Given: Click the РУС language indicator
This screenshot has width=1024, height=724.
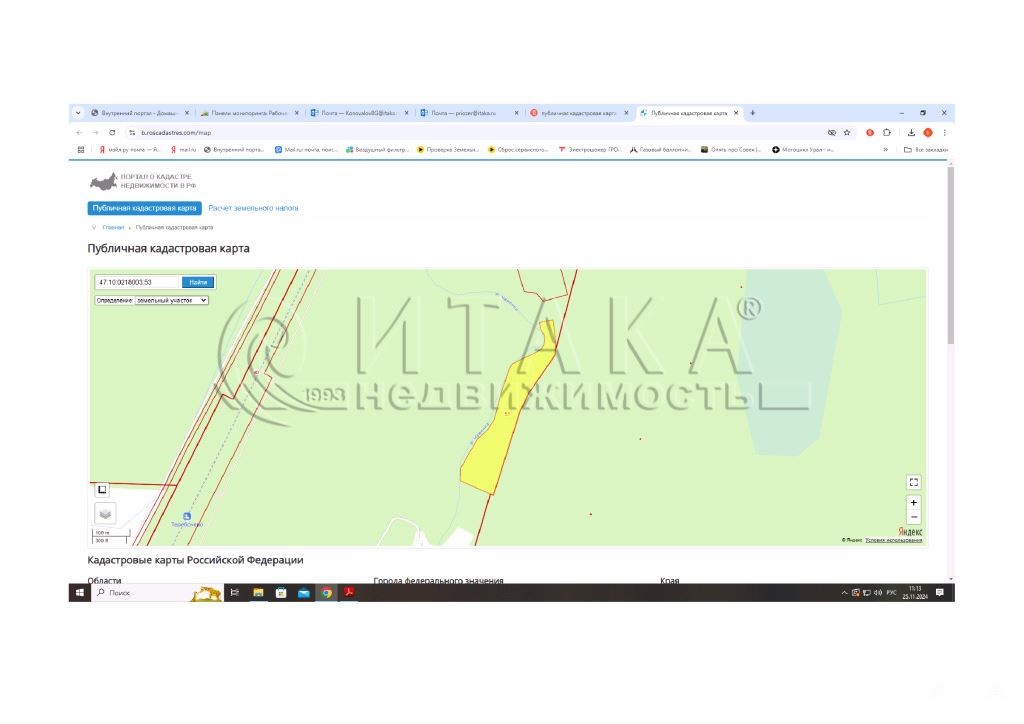Looking at the screenshot, I should click(x=891, y=593).
